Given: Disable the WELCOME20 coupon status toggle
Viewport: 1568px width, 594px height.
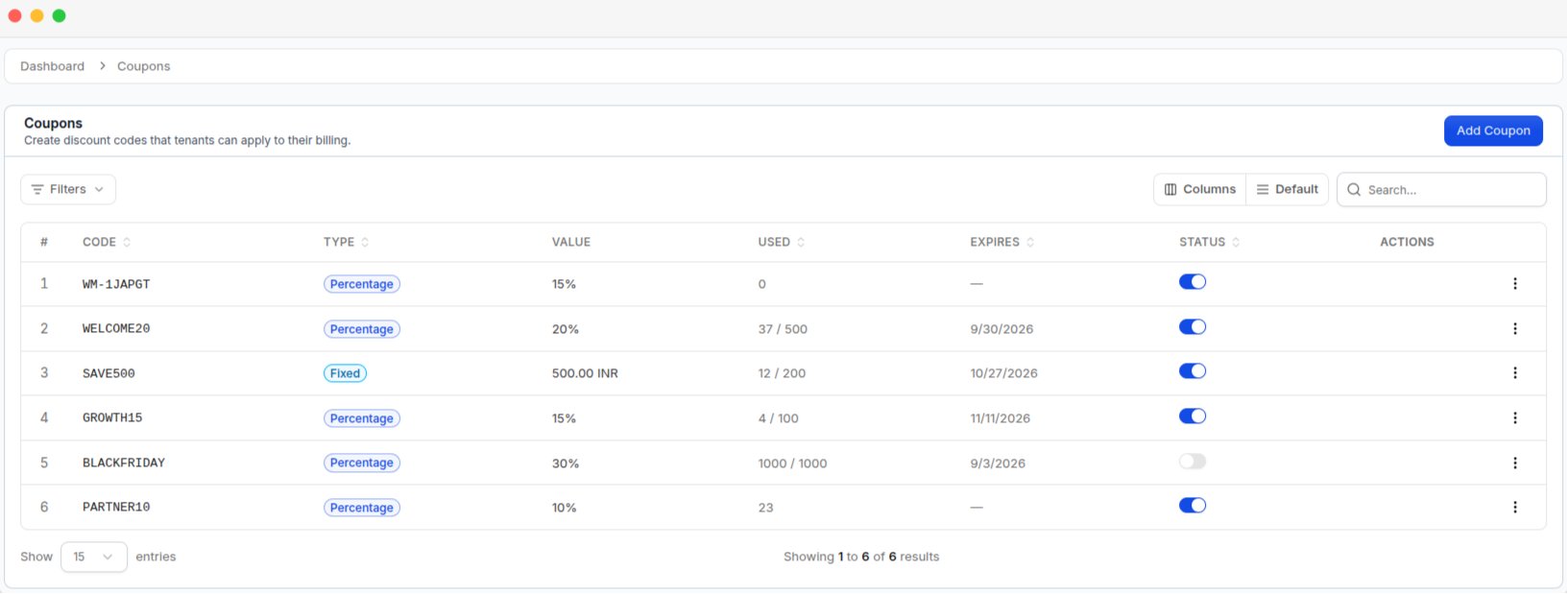Looking at the screenshot, I should click(1193, 327).
